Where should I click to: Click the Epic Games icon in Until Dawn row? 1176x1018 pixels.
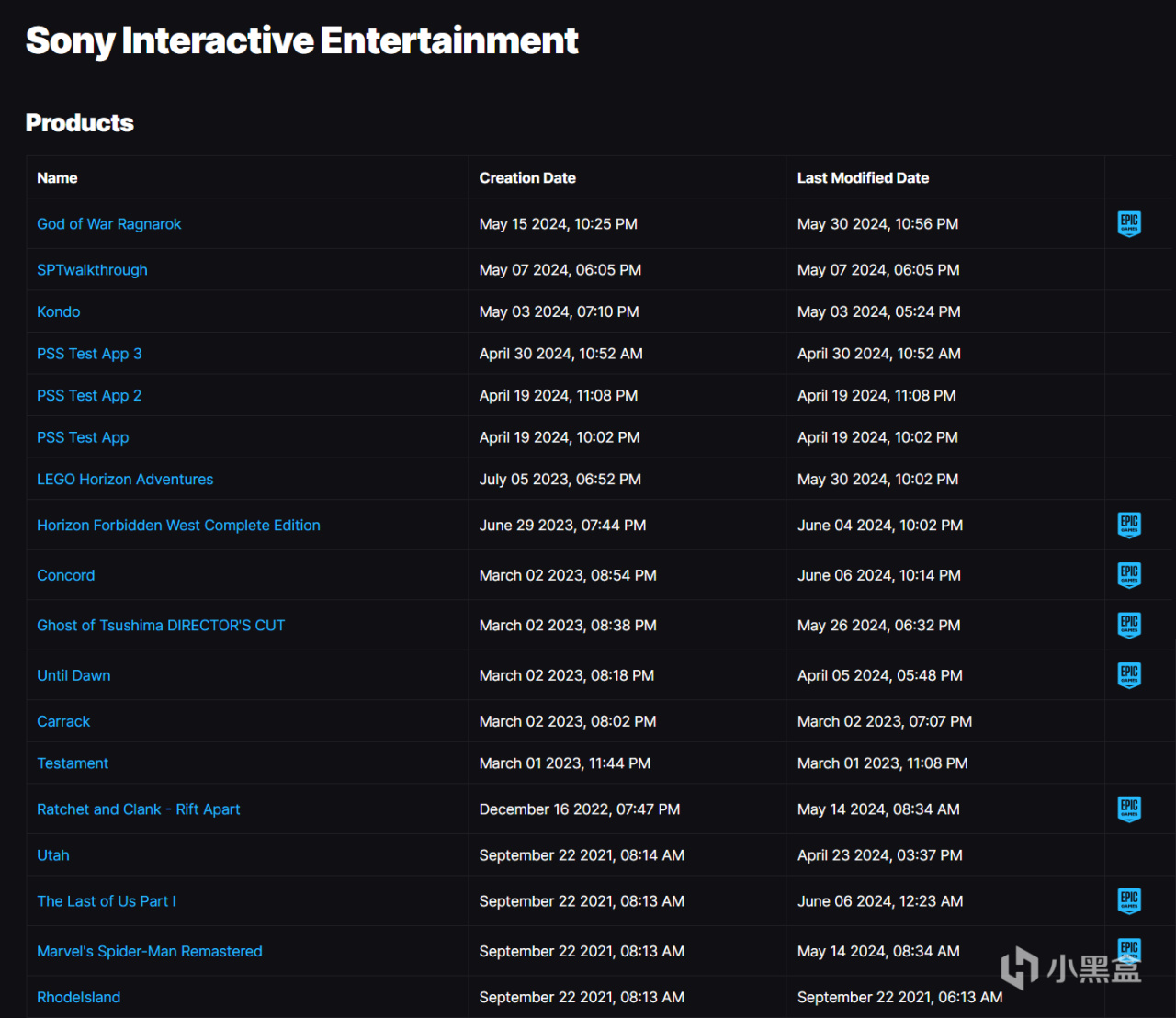point(1129,675)
